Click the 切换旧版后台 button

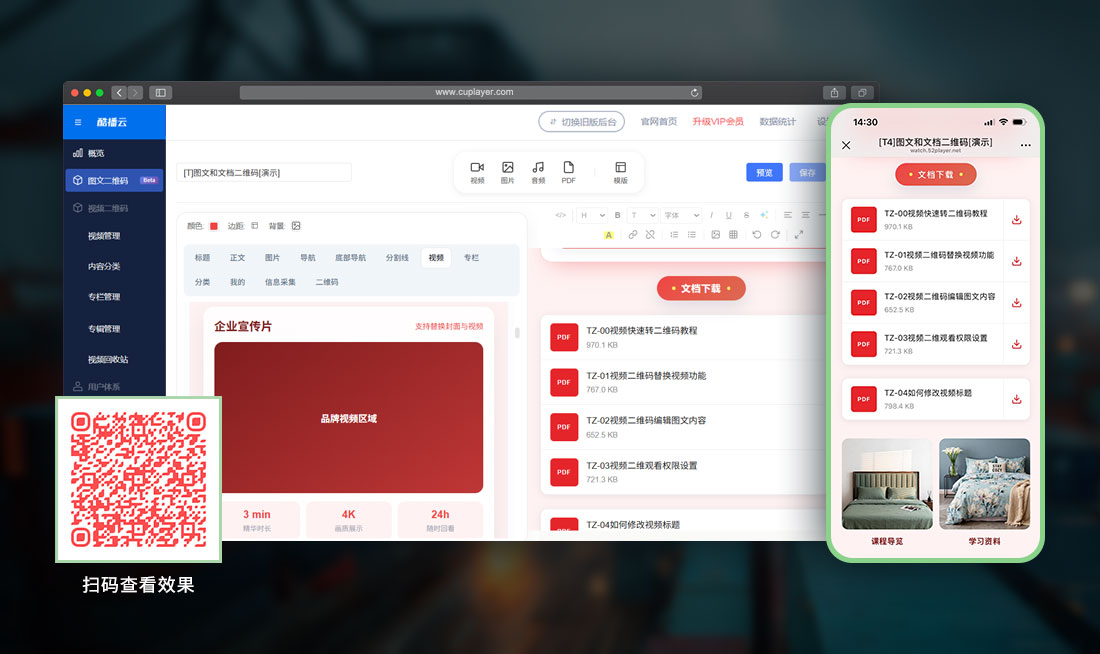(x=582, y=121)
